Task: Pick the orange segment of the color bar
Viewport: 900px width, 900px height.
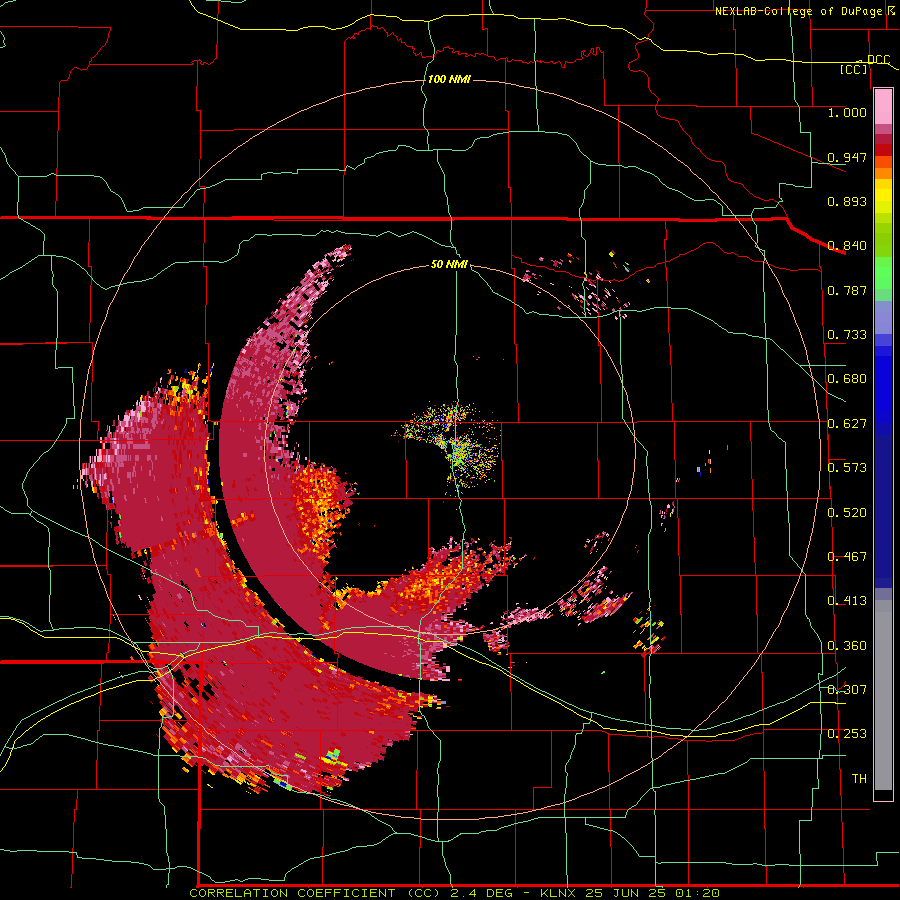Action: 883,173
